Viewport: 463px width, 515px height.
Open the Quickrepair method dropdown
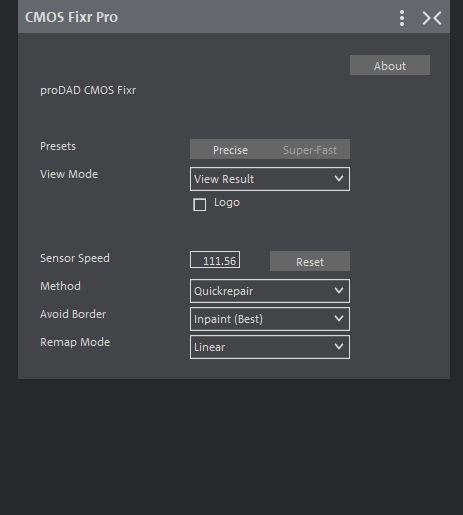tap(270, 291)
